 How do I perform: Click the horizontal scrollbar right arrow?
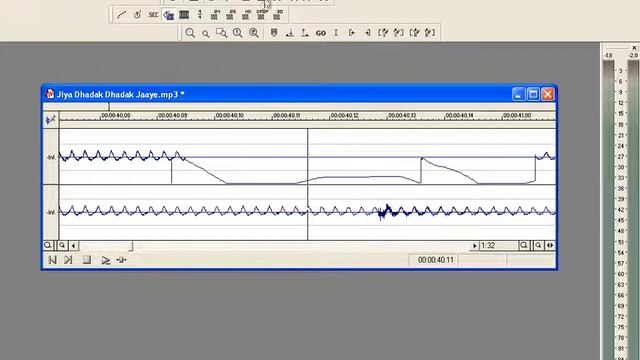pos(474,245)
